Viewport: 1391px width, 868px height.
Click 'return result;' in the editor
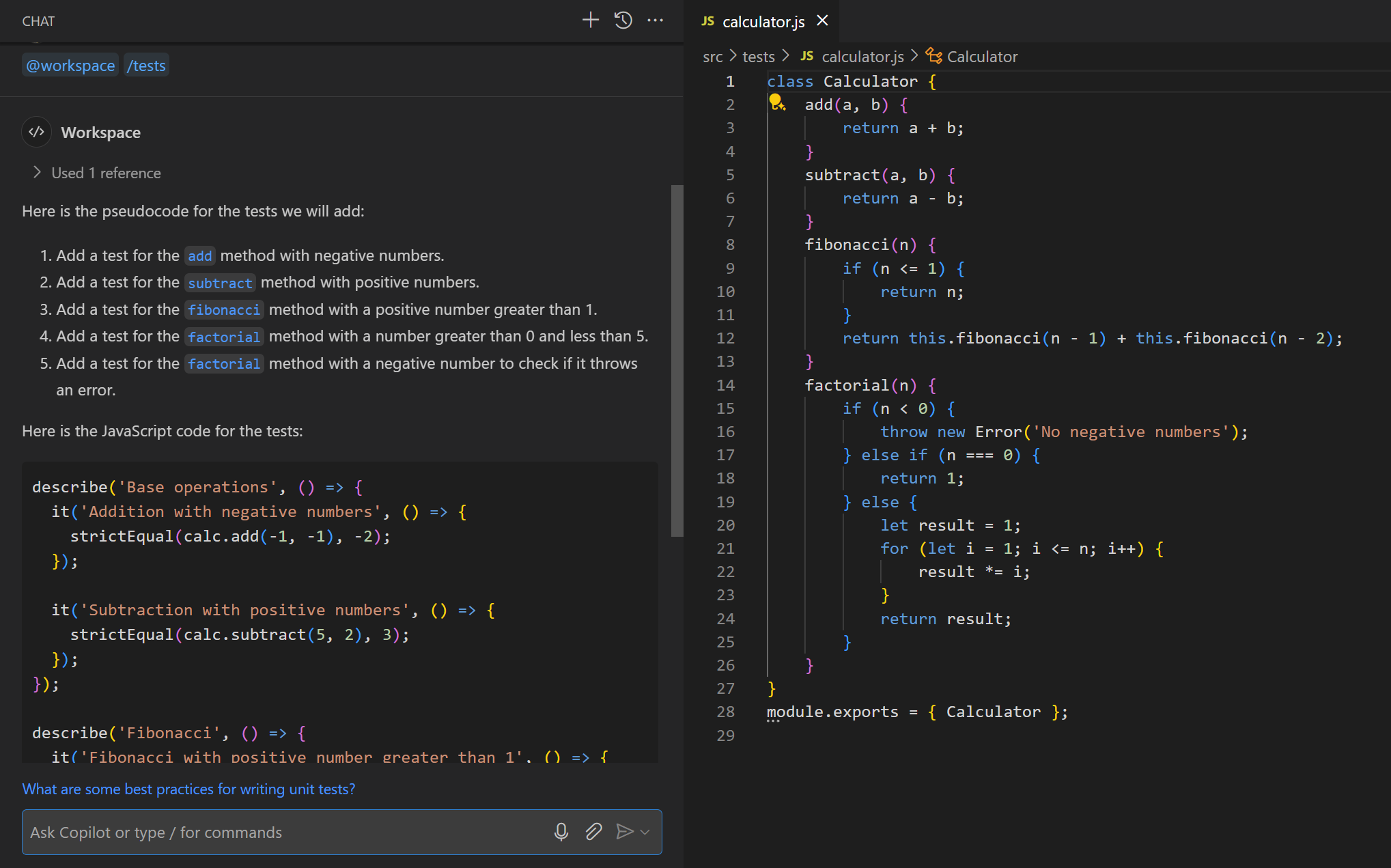point(946,619)
